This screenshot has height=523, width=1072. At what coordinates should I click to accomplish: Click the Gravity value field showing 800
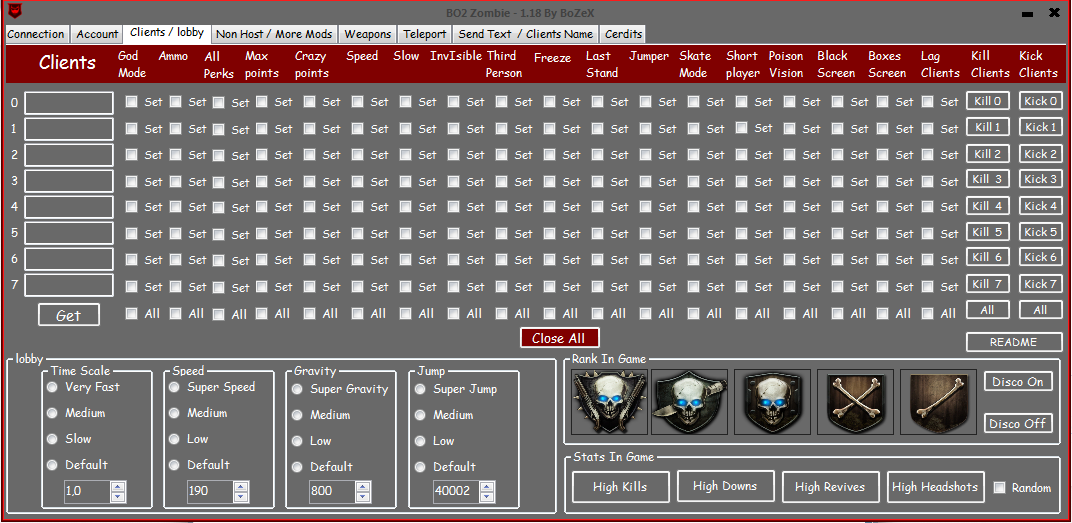(x=332, y=492)
